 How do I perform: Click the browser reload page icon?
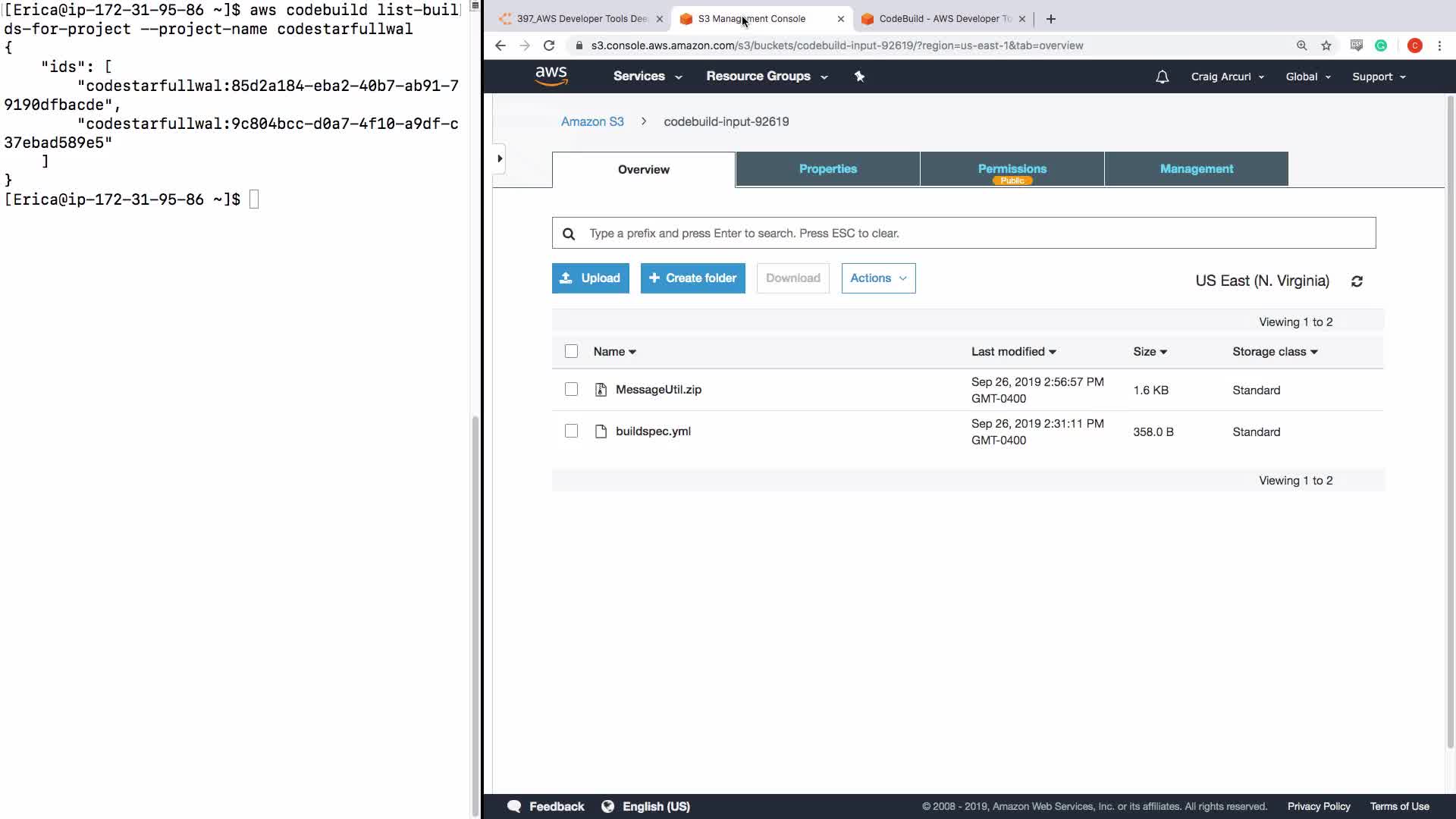point(549,45)
